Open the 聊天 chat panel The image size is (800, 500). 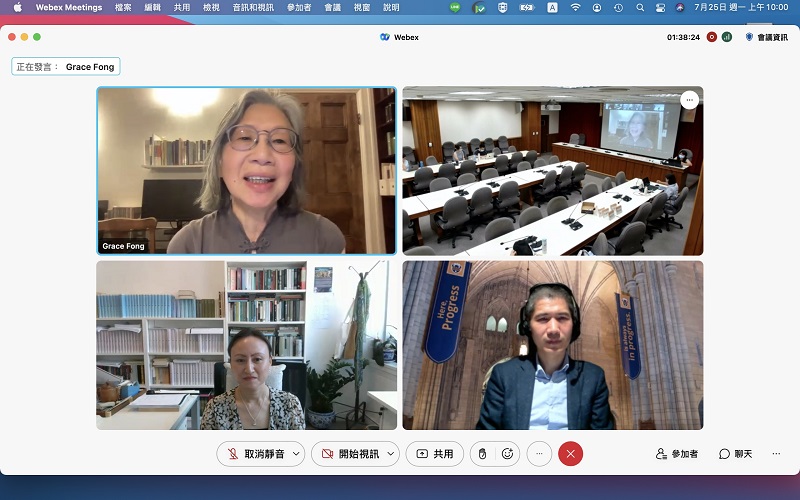(735, 453)
